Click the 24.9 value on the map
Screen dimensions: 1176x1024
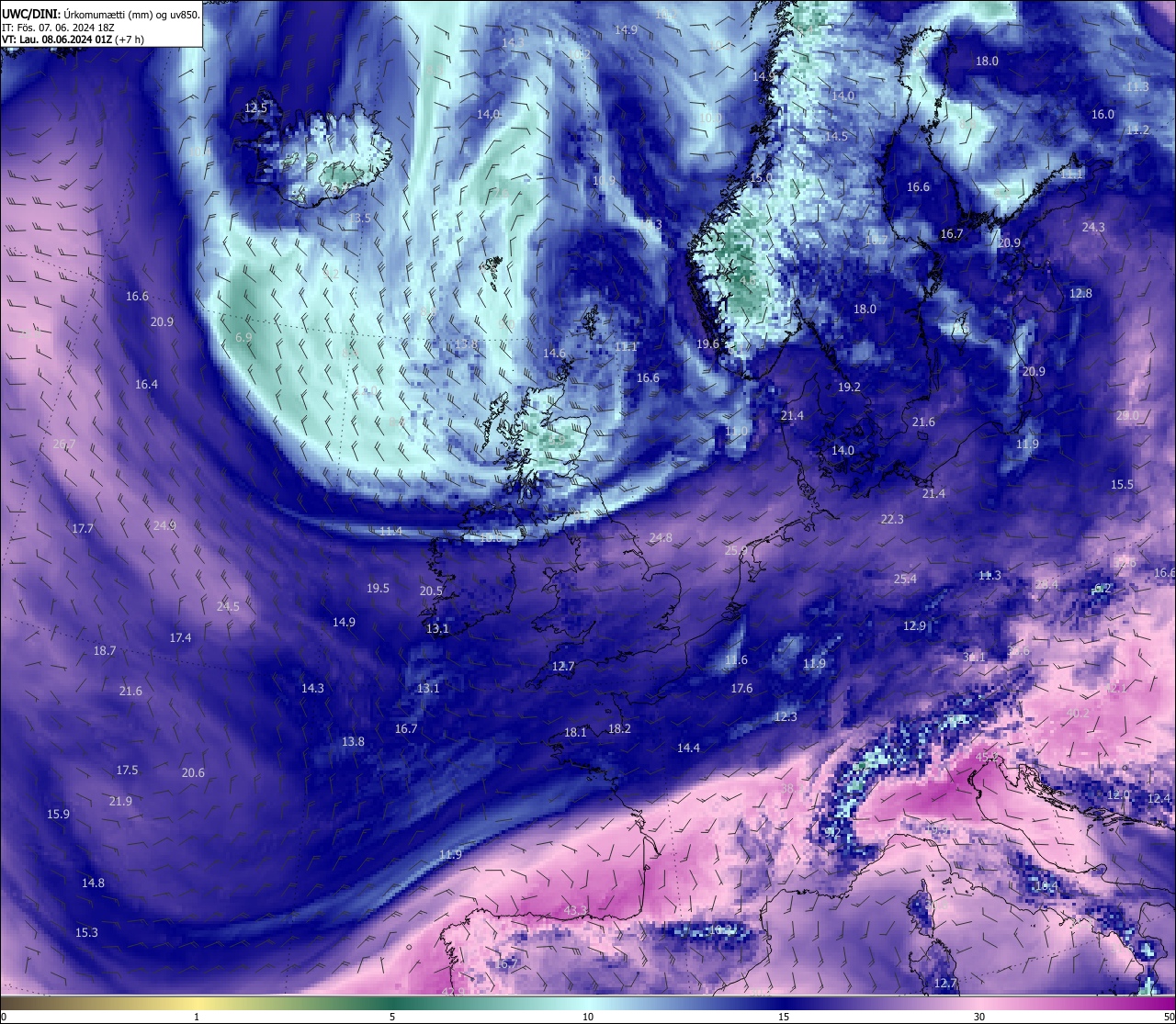pos(164,525)
